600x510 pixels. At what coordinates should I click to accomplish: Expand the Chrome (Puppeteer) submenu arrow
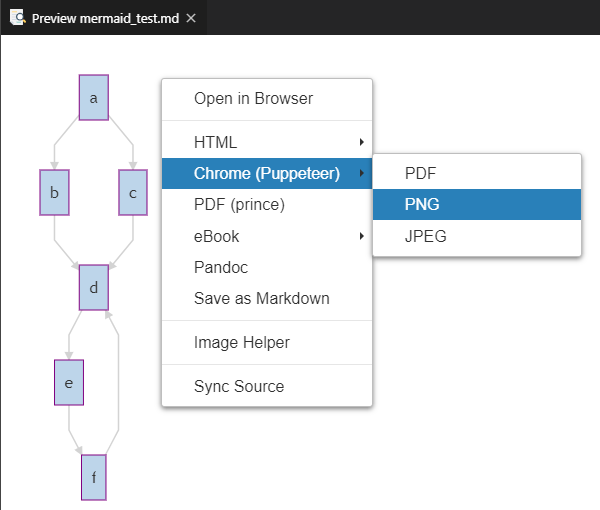[361, 174]
